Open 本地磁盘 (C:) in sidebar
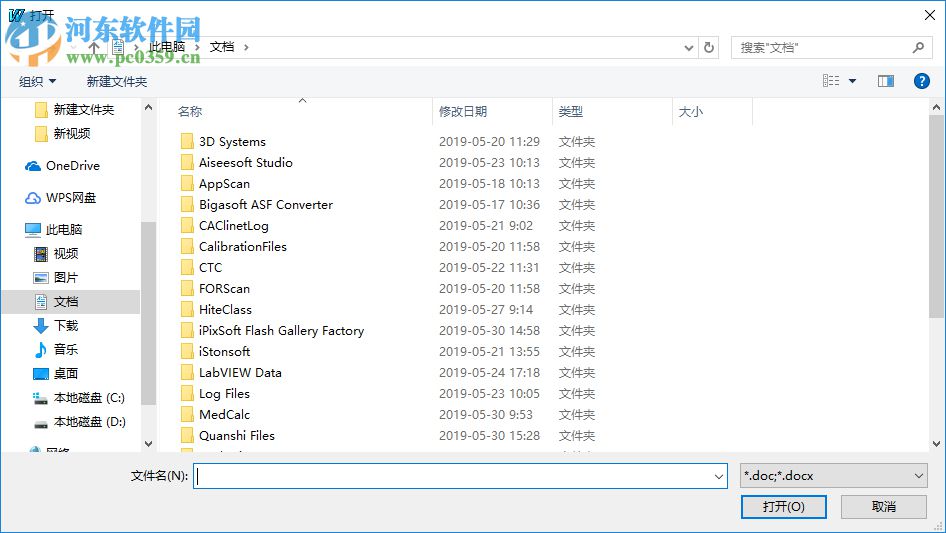The height and width of the screenshot is (533, 946). pos(78,398)
